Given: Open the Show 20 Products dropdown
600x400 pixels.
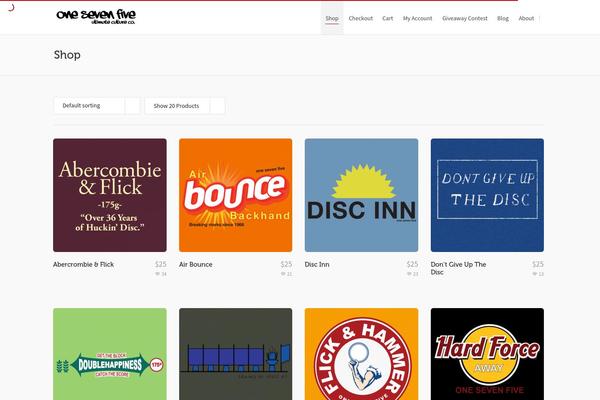Looking at the screenshot, I should coord(184,106).
